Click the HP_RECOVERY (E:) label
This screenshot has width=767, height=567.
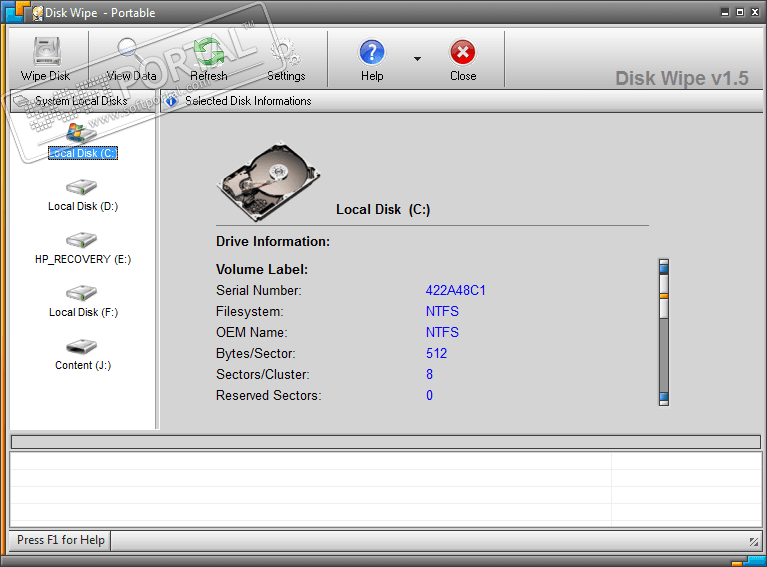click(x=83, y=259)
